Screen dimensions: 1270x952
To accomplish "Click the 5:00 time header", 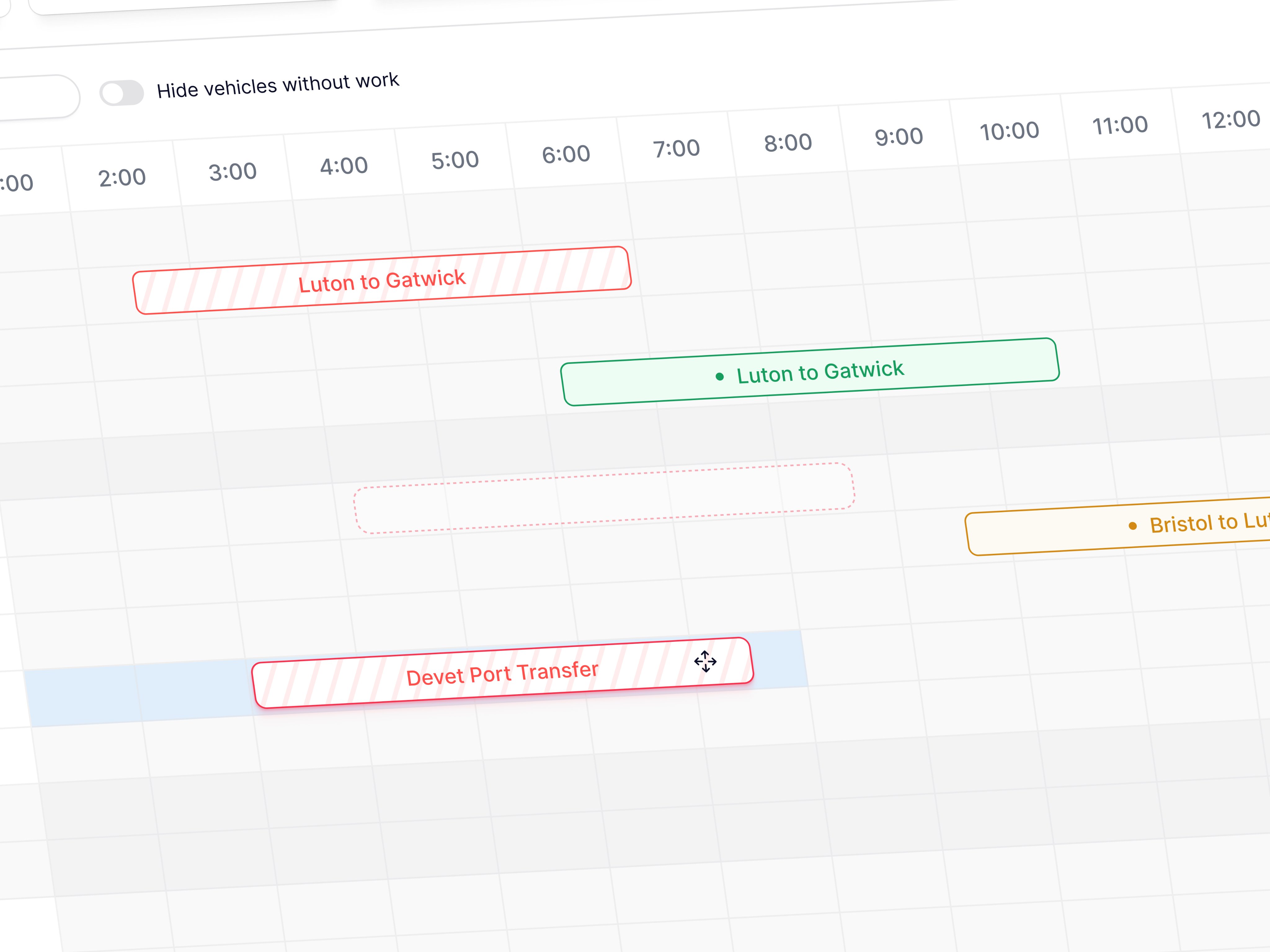I will [455, 160].
